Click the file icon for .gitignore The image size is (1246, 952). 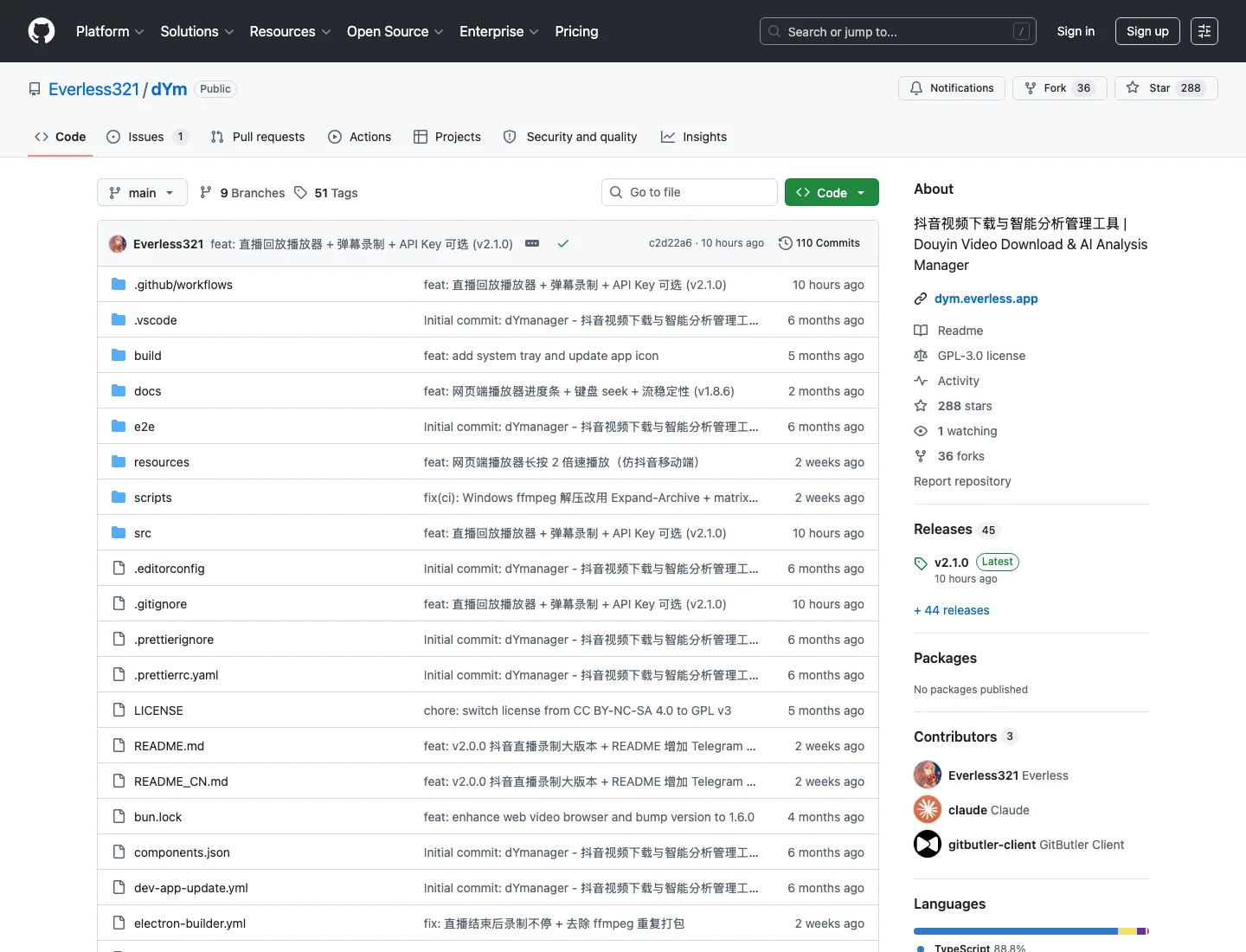coord(119,604)
